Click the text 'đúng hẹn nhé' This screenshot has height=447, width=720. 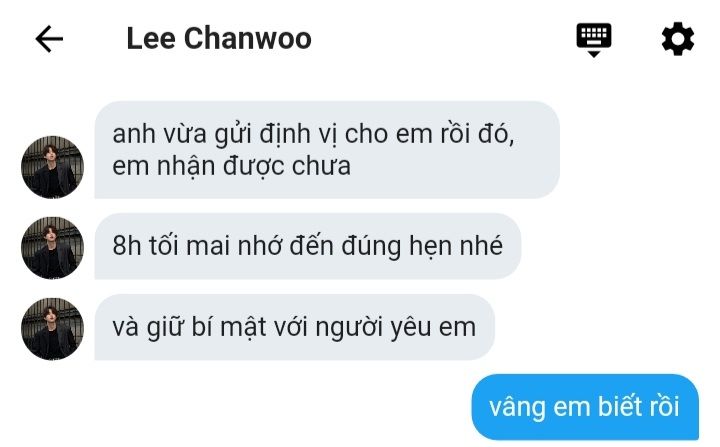pos(422,246)
